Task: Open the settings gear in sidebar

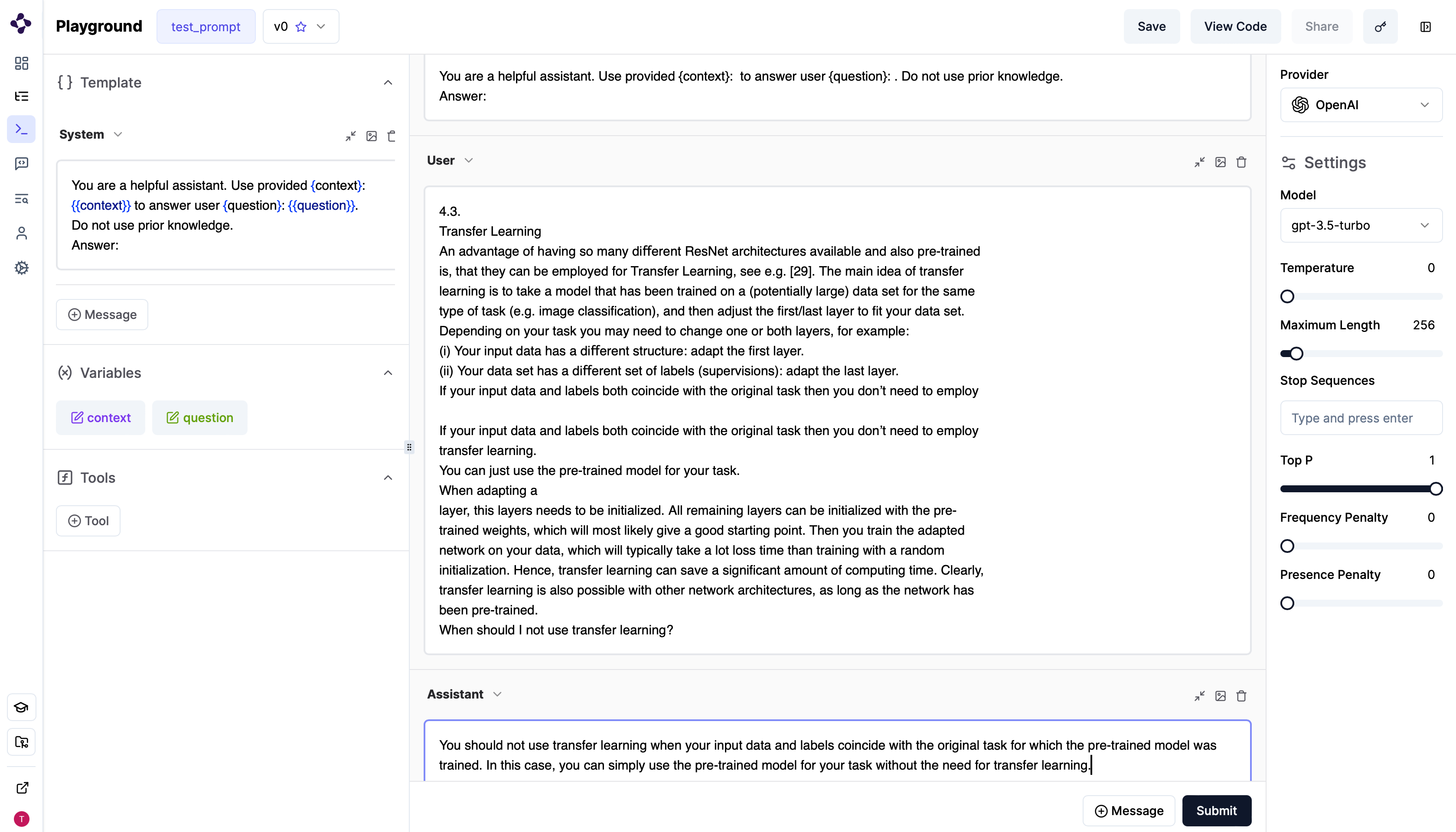Action: coord(21,267)
